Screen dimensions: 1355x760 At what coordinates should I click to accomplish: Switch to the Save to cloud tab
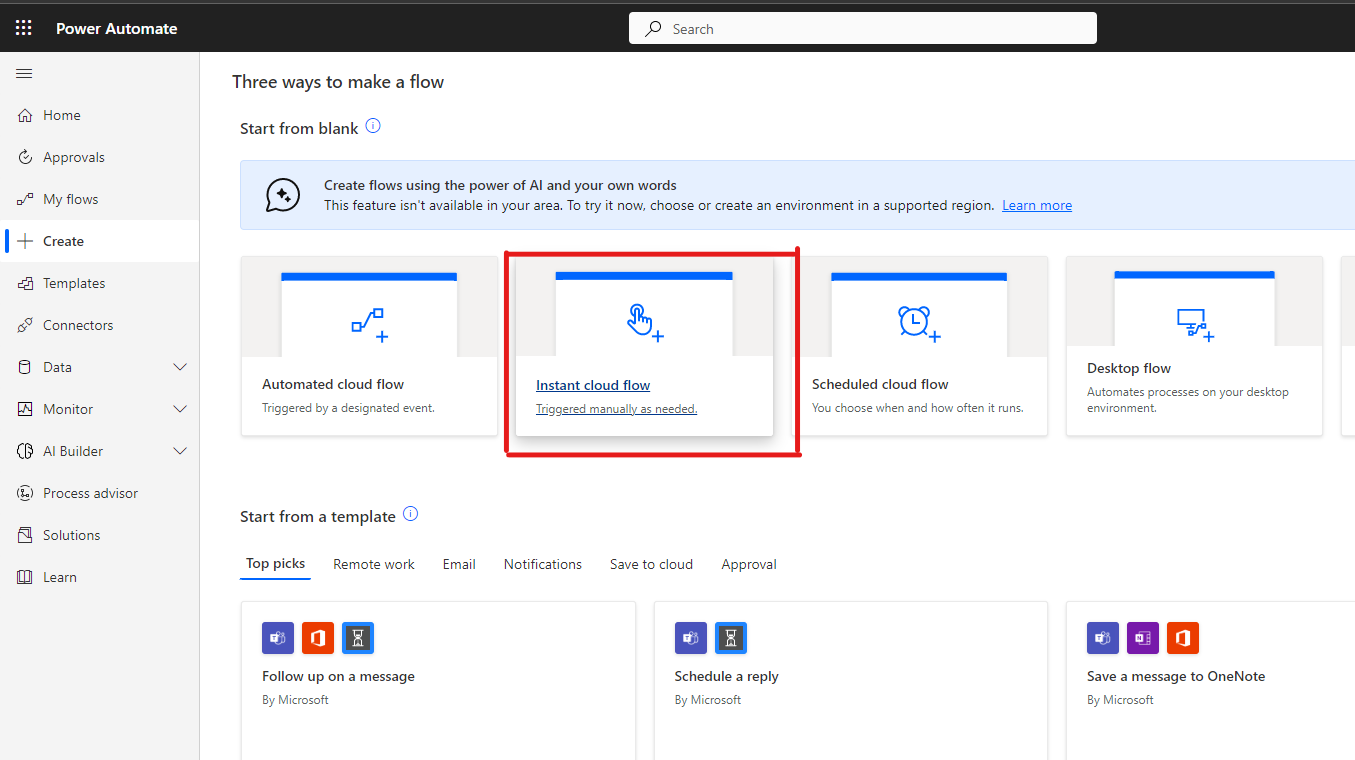click(651, 564)
